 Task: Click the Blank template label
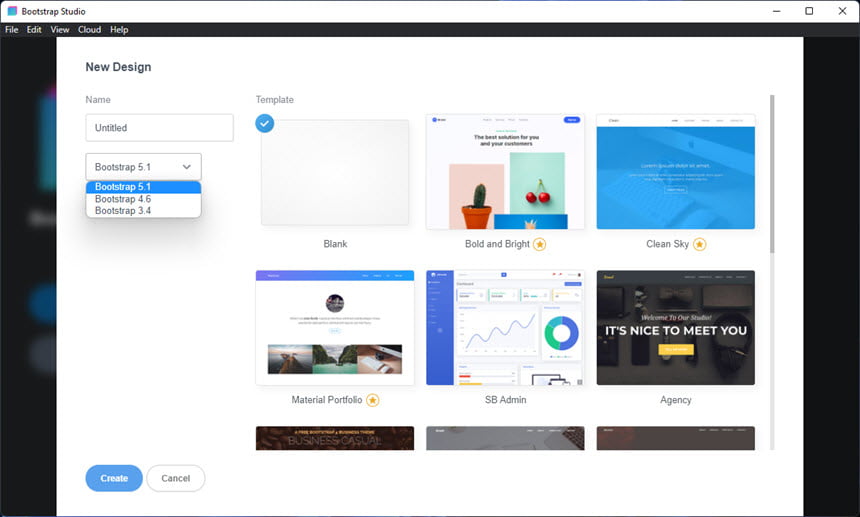click(335, 244)
